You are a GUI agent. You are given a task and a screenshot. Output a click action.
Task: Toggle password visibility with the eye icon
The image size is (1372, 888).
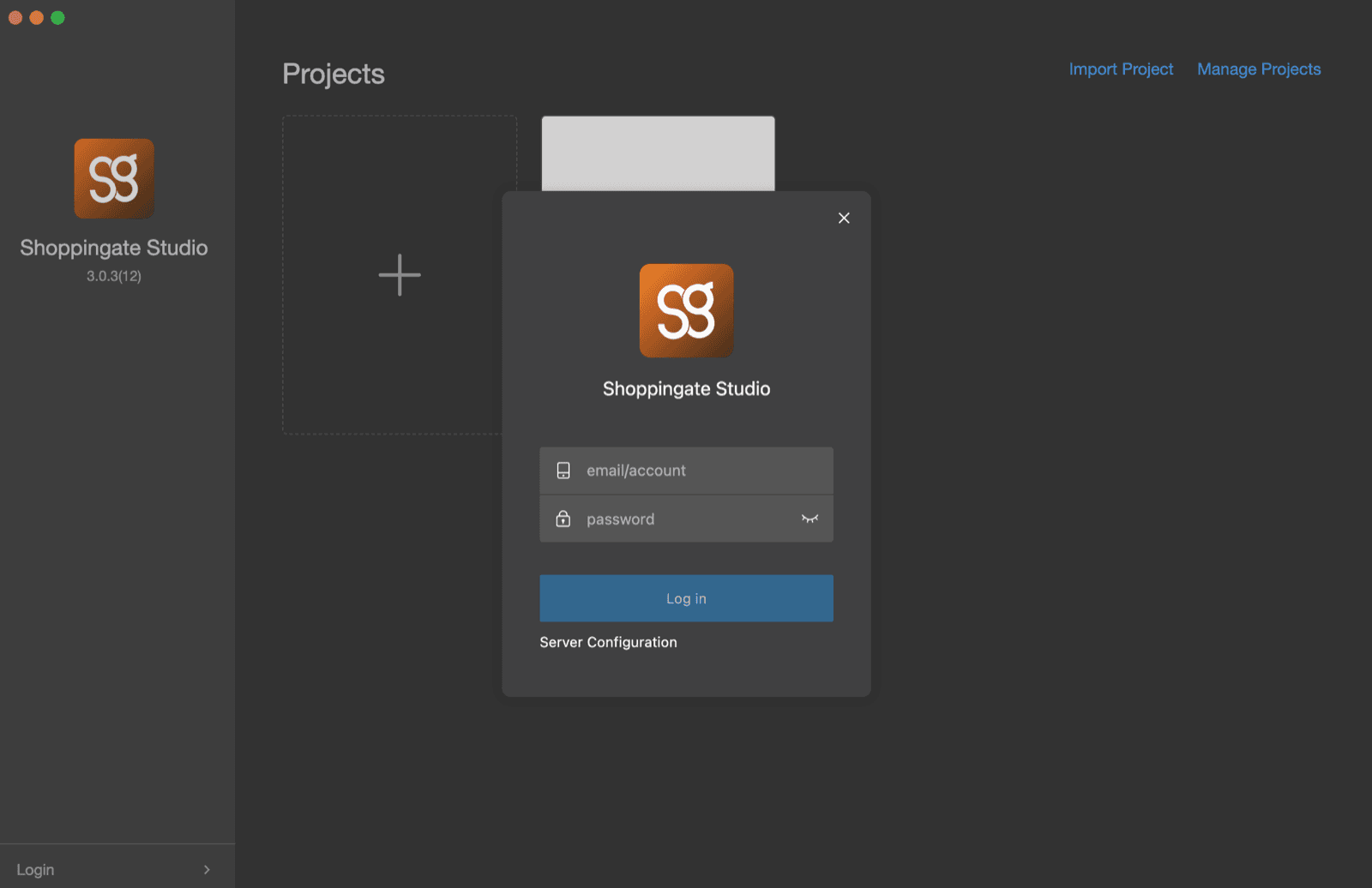tap(809, 519)
